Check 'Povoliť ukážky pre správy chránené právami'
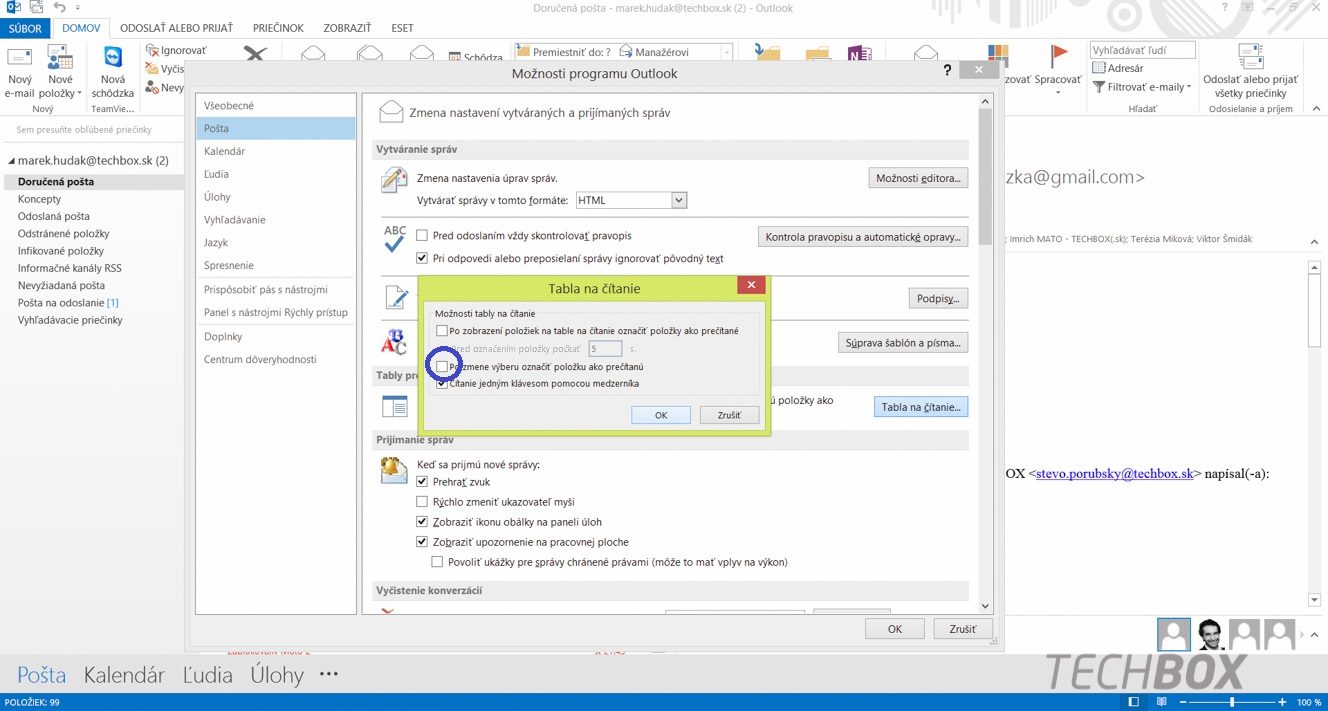Viewport: 1328px width, 711px height. pyautogui.click(x=438, y=562)
